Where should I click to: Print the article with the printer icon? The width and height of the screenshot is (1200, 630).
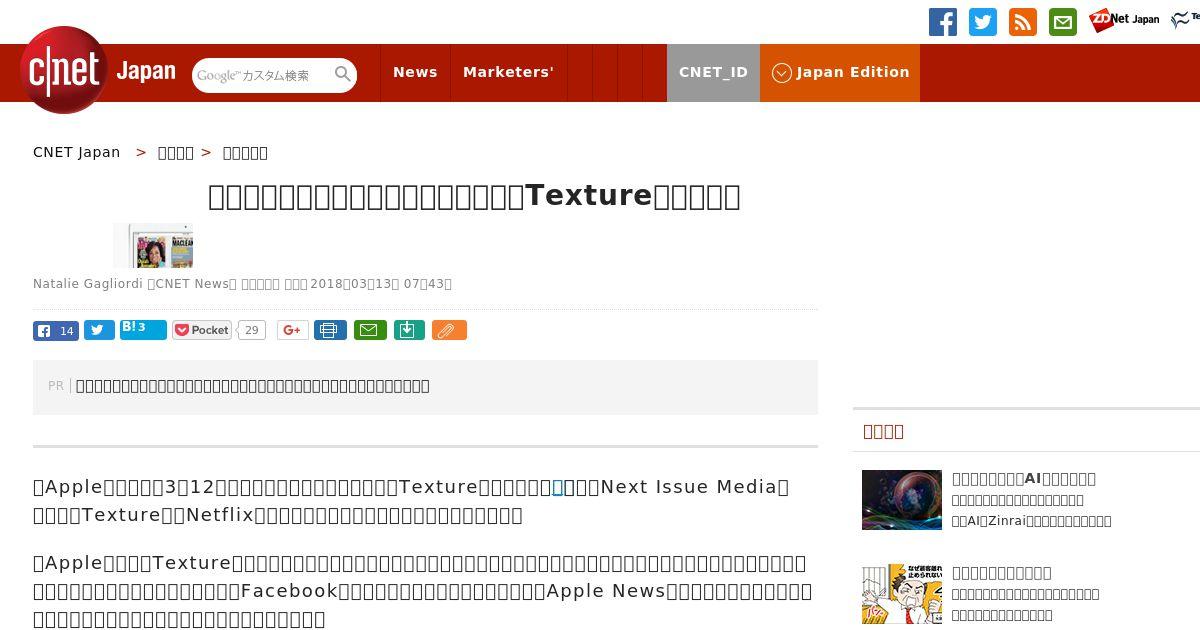(x=330, y=330)
